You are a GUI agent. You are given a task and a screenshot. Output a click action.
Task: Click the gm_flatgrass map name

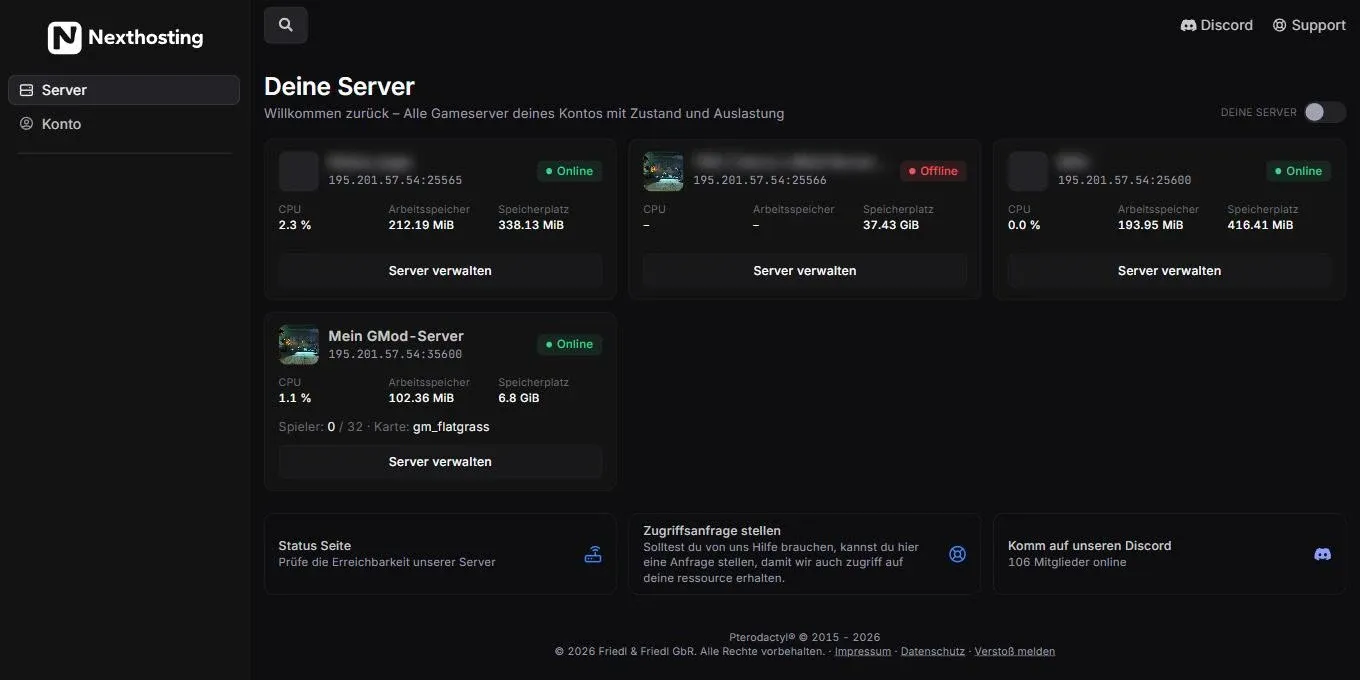point(451,427)
